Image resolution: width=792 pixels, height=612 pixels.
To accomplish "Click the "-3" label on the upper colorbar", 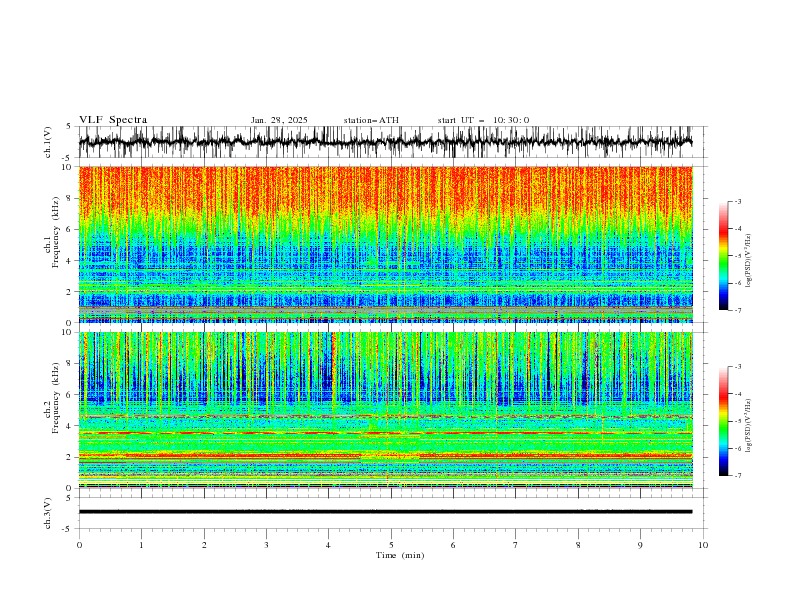I will pos(738,201).
